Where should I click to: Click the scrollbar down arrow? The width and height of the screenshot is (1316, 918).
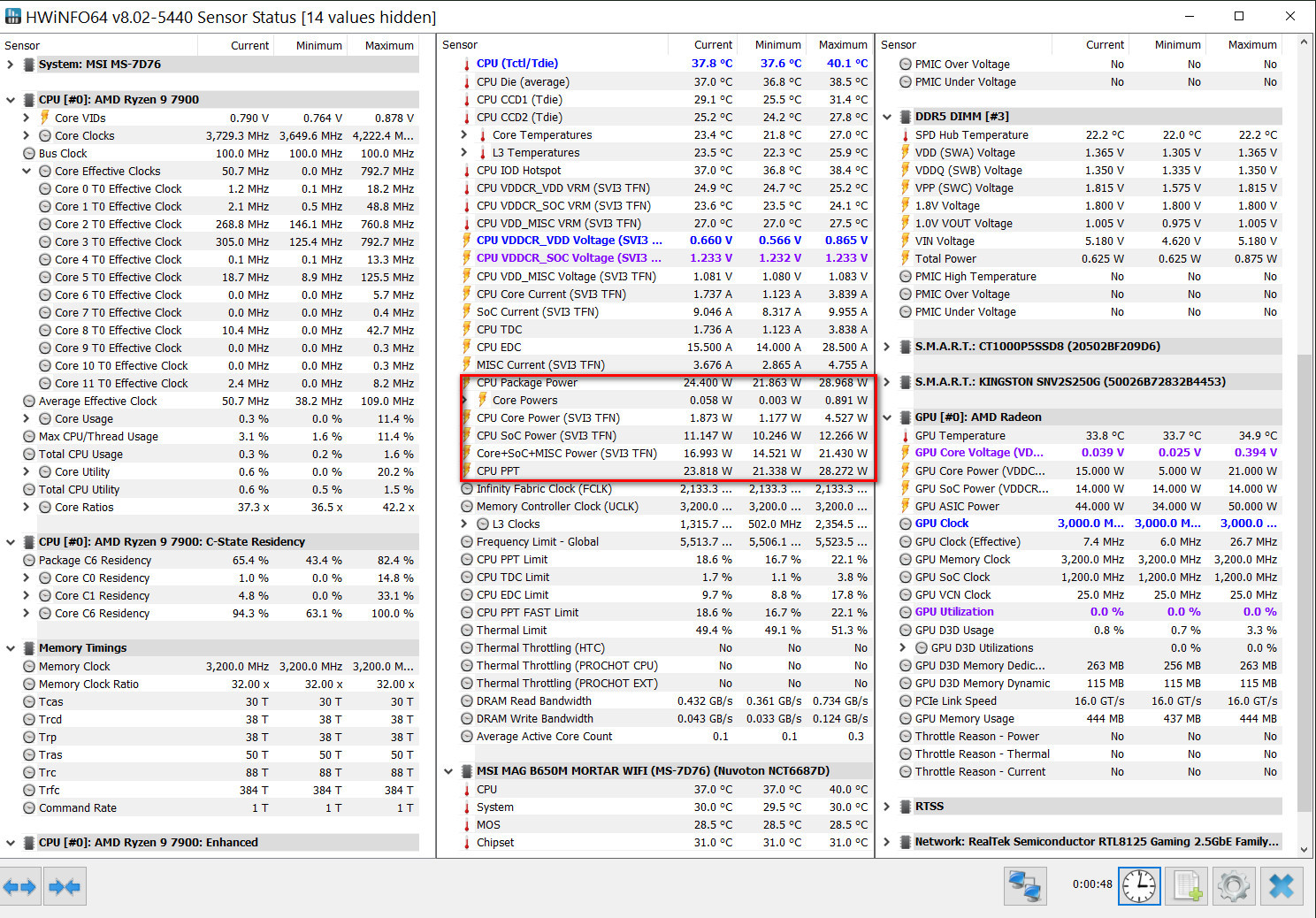(1305, 850)
